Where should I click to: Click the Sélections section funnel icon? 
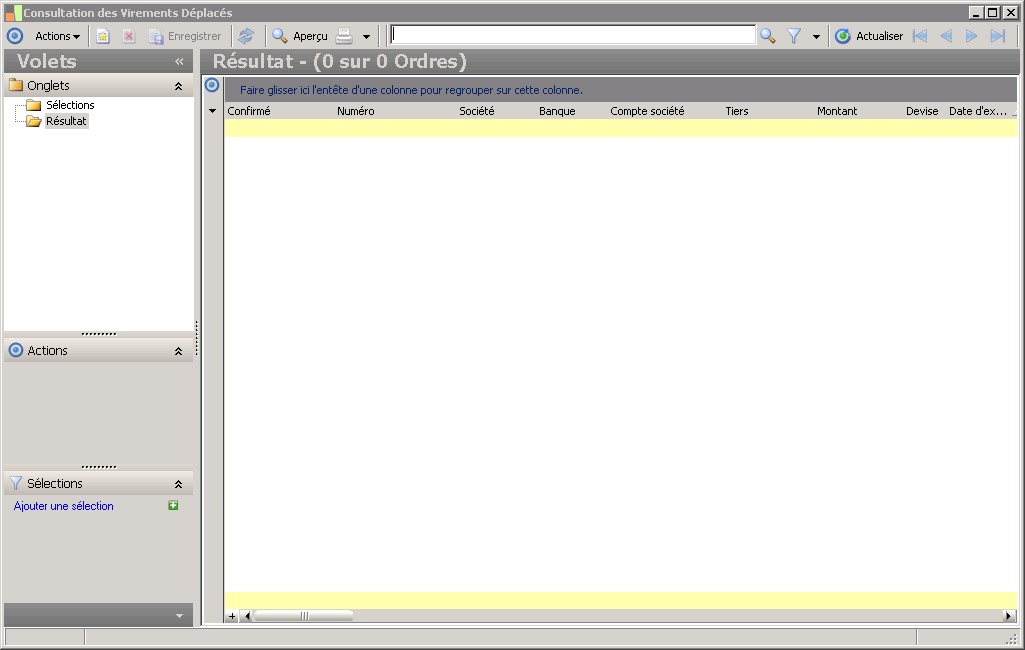[16, 483]
